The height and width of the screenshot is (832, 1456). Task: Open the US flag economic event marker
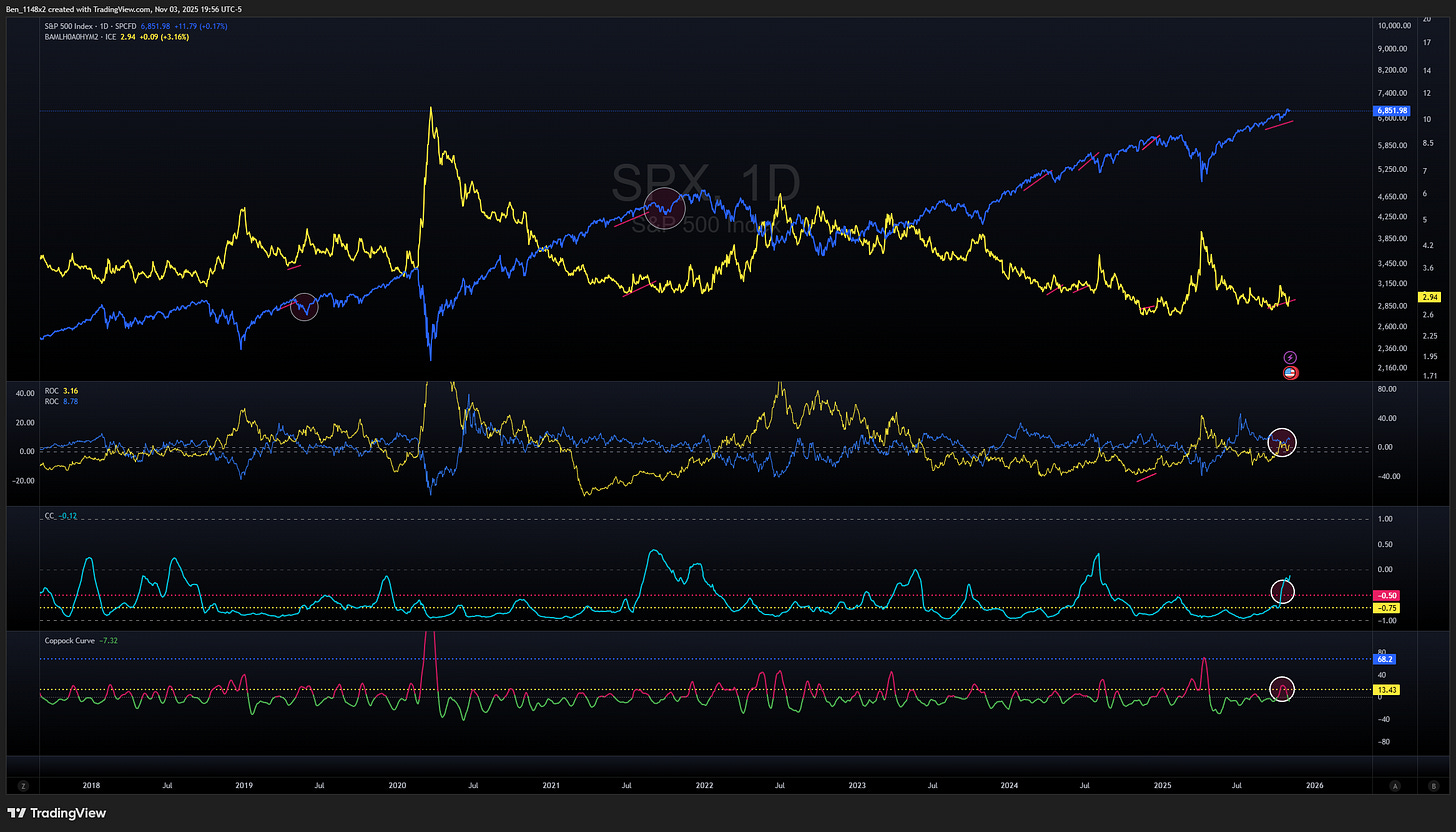(x=1290, y=373)
